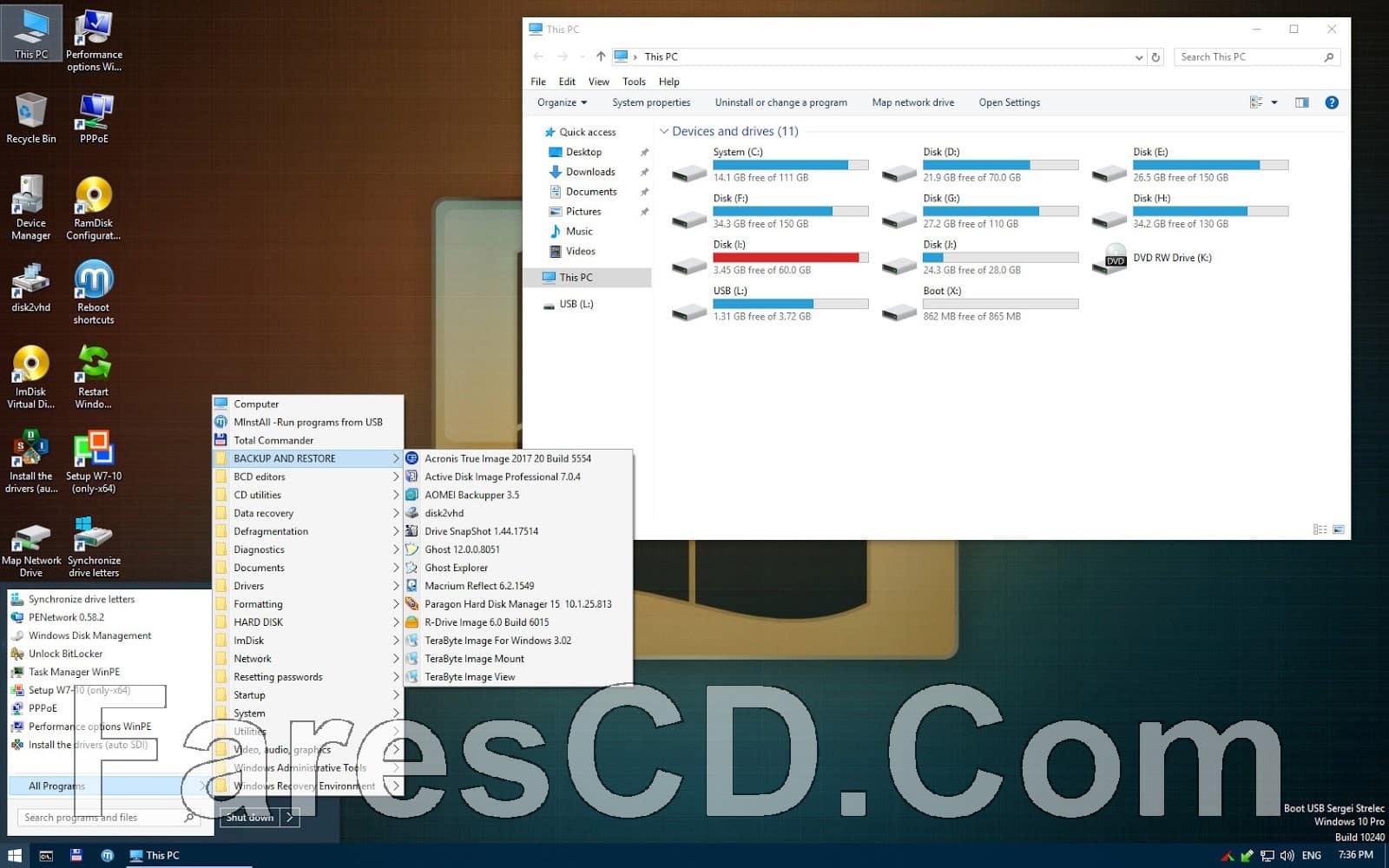
Task: Open the Organize dropdown
Action: (x=562, y=102)
